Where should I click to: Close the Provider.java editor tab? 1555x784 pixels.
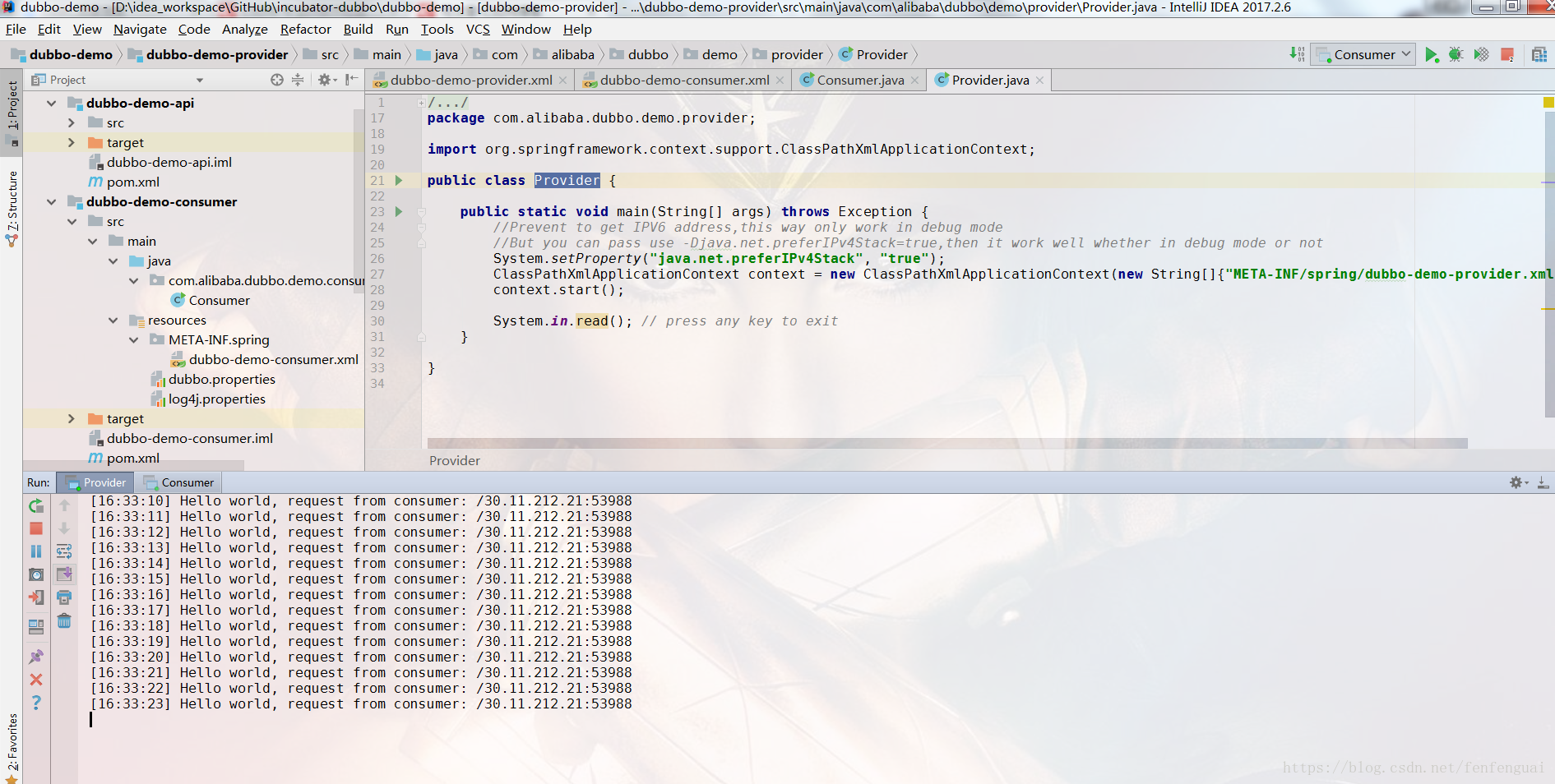(x=1040, y=80)
